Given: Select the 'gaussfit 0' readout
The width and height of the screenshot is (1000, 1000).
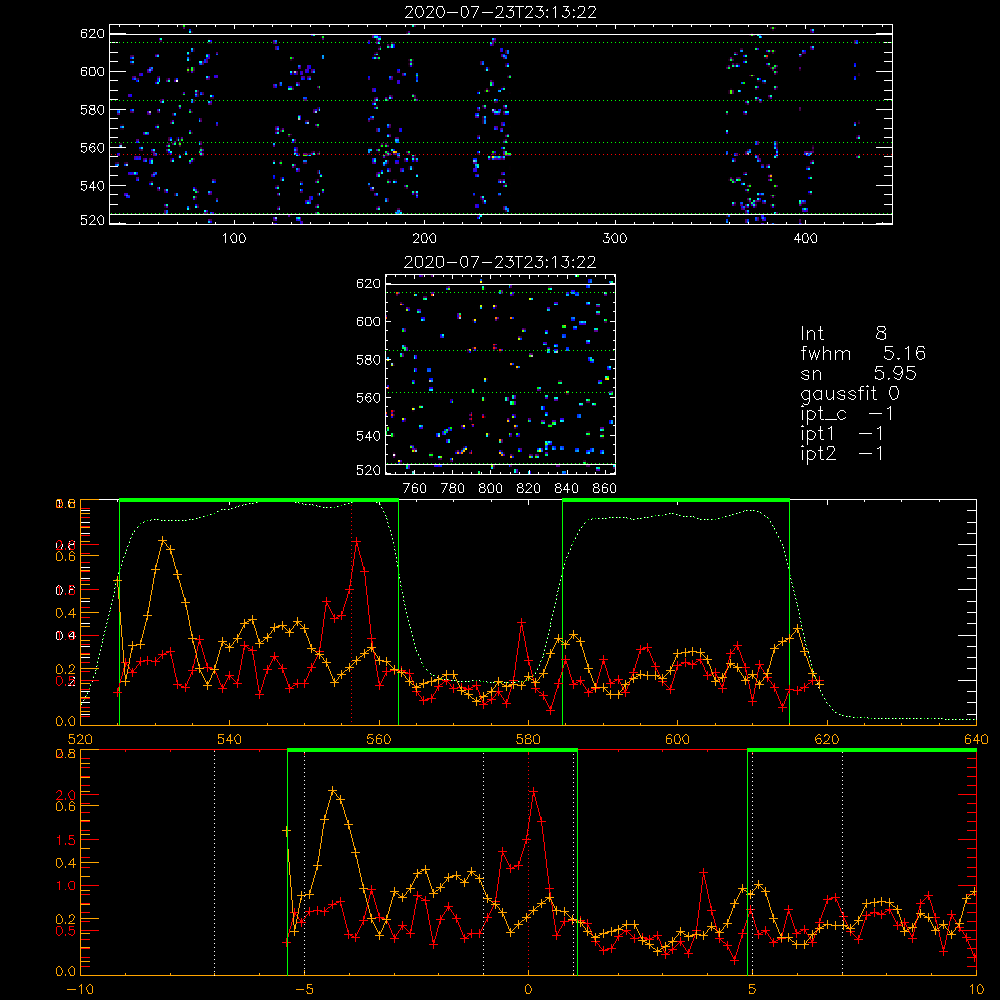Looking at the screenshot, I should [850, 393].
